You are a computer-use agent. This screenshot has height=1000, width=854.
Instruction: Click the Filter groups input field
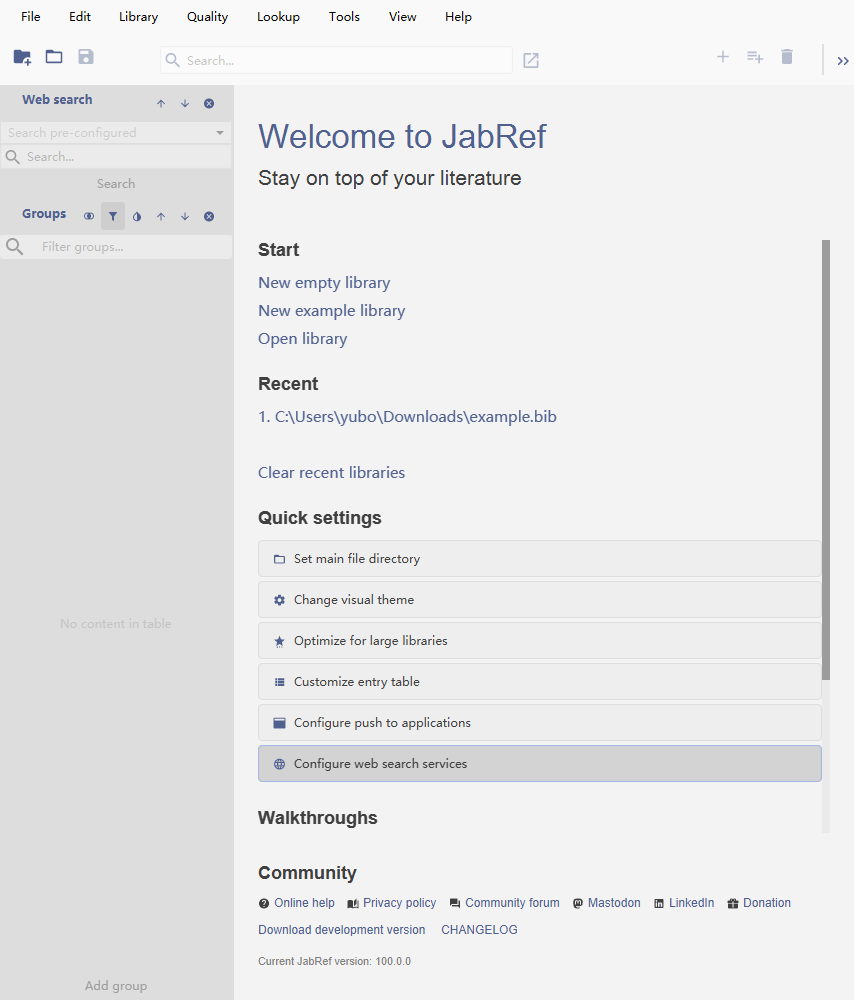(116, 247)
